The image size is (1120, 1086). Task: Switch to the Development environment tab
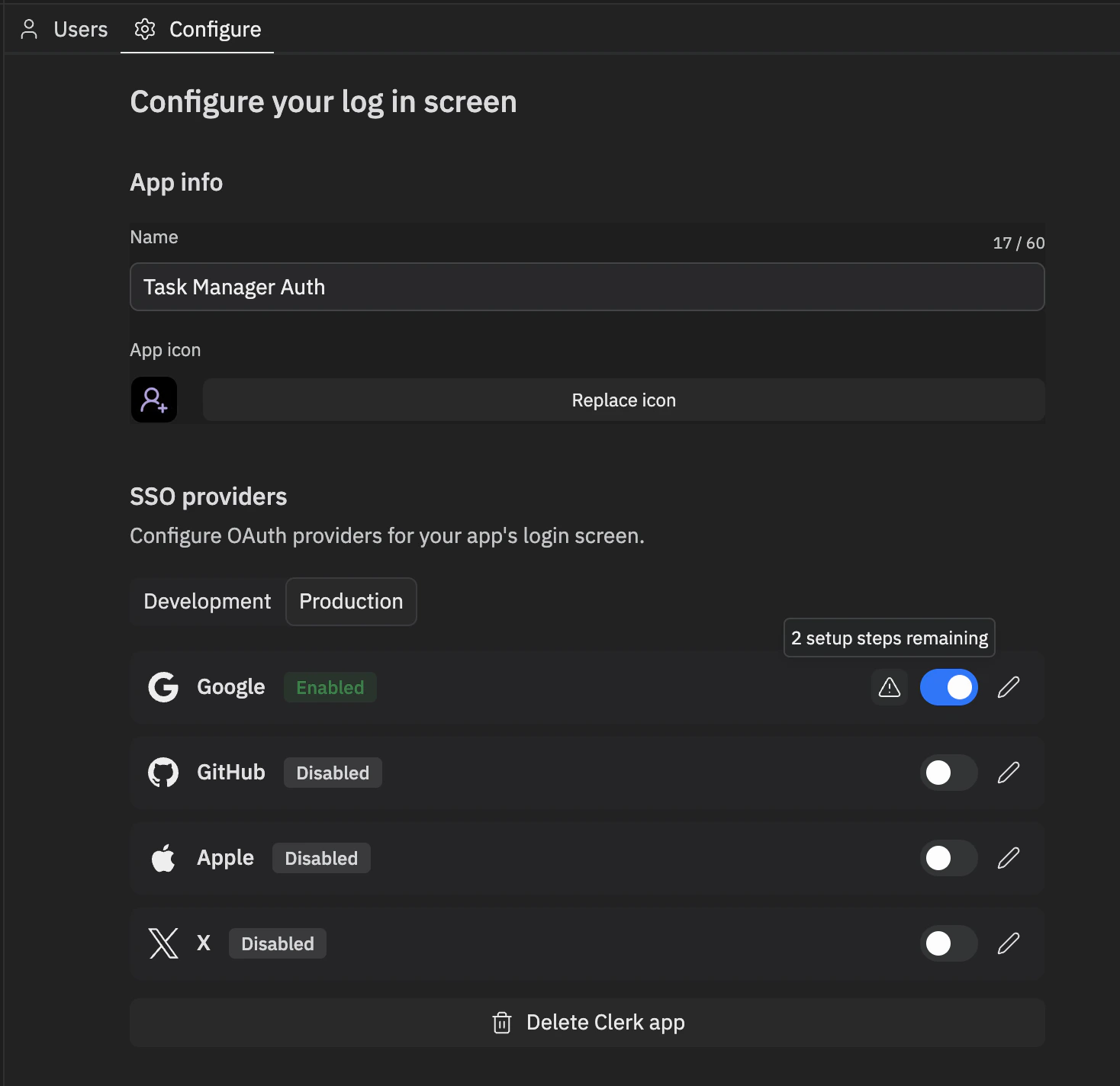[208, 602]
